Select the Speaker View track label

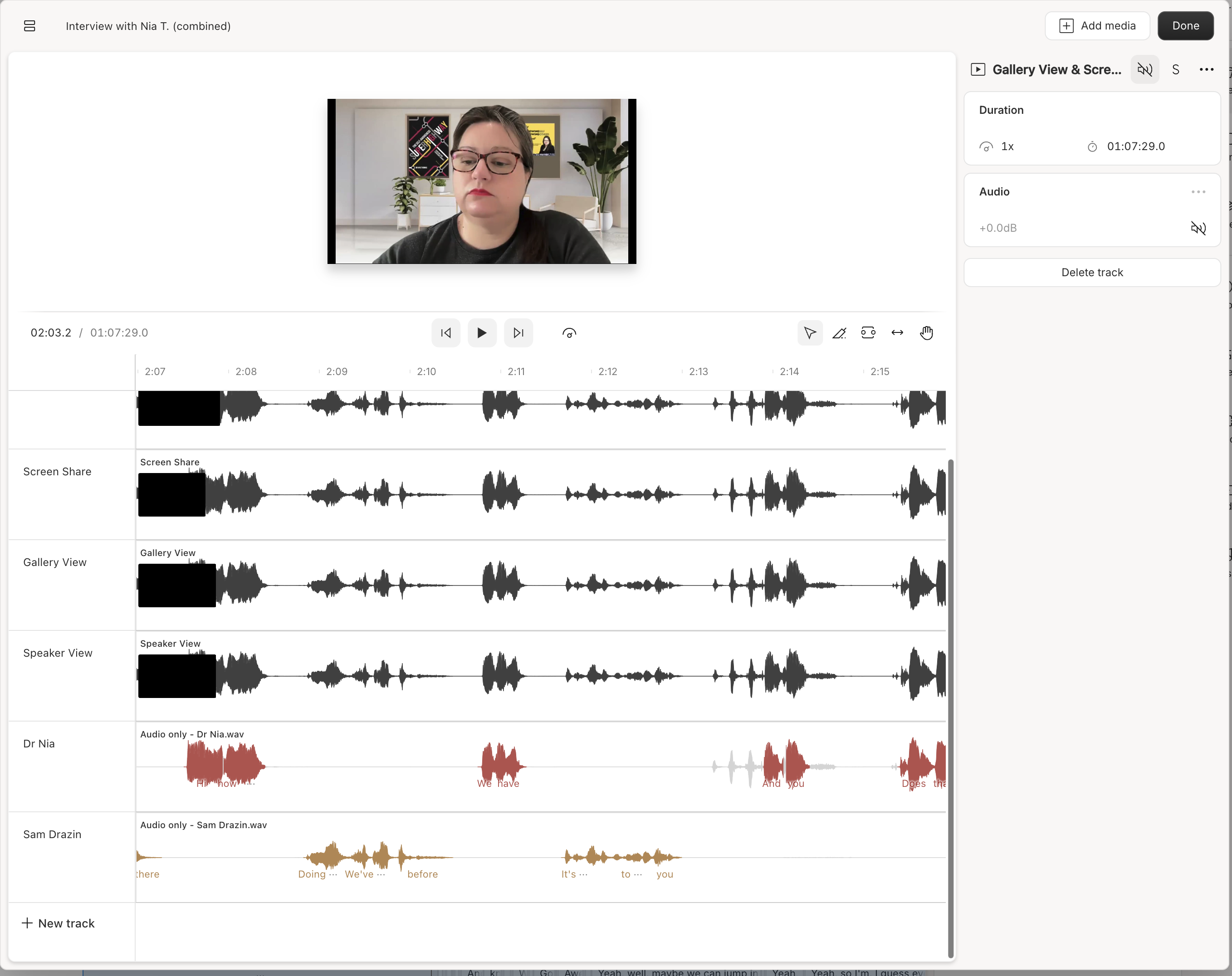click(58, 653)
